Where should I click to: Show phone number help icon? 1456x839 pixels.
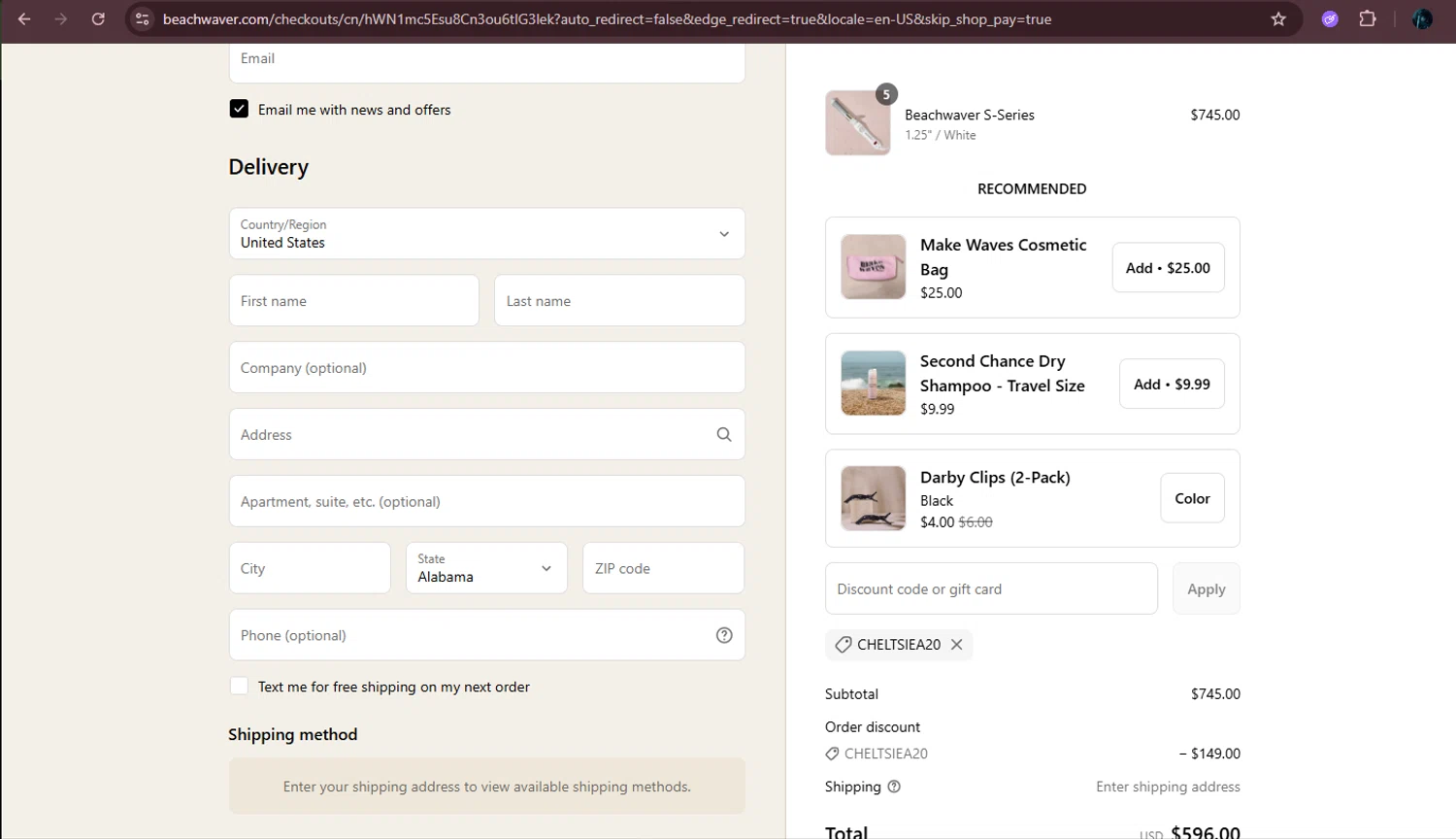(x=724, y=635)
